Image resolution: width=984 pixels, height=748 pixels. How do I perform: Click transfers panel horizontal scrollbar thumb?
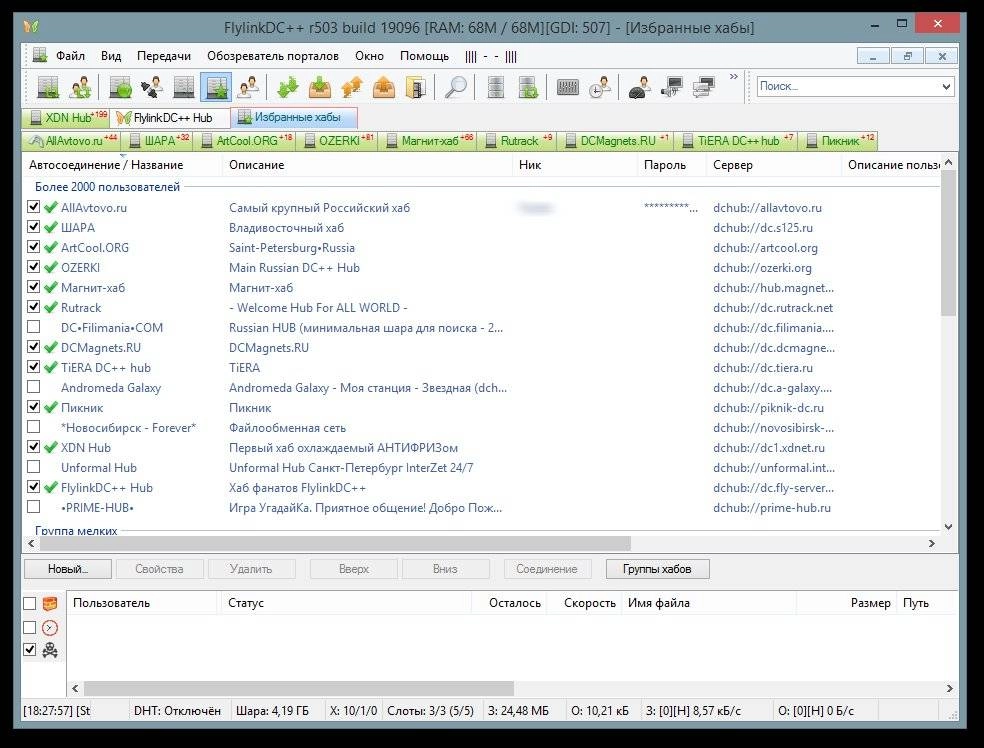299,688
